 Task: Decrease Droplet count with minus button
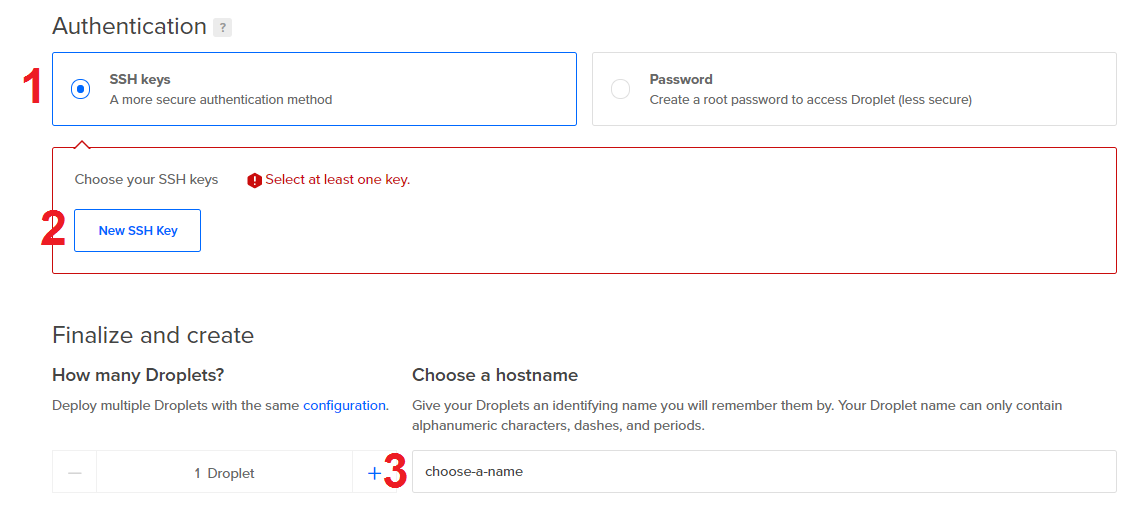coord(75,473)
